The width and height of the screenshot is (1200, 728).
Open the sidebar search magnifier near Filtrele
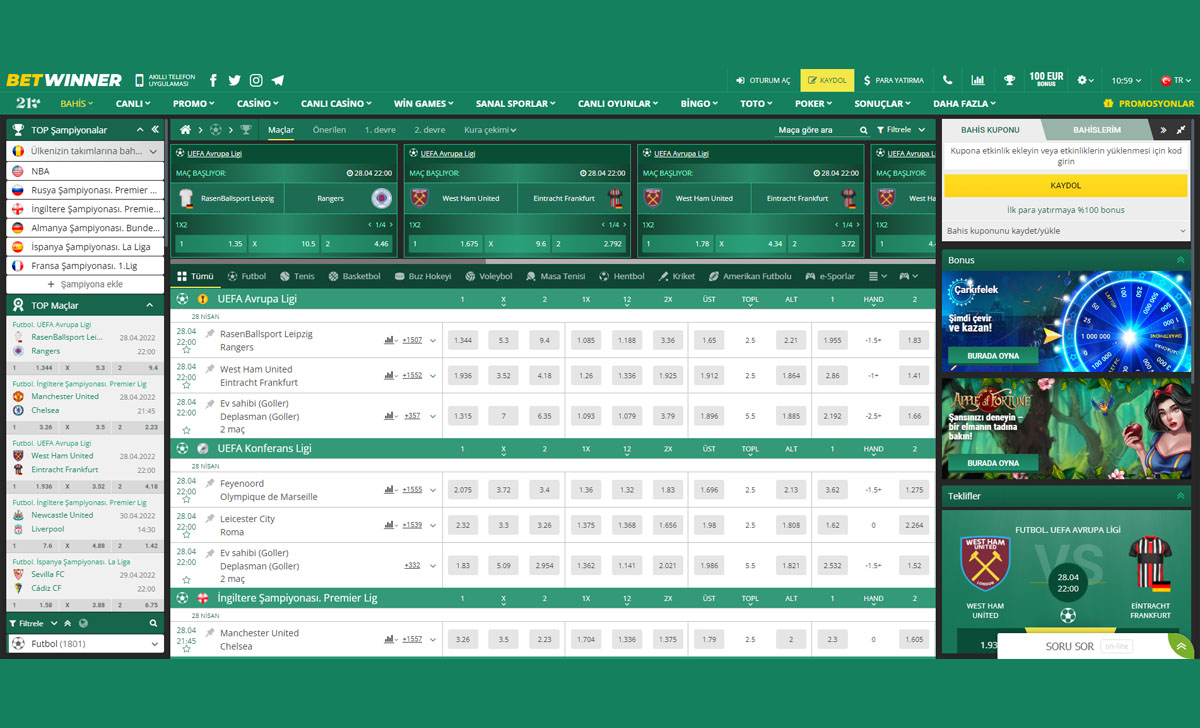coord(153,623)
